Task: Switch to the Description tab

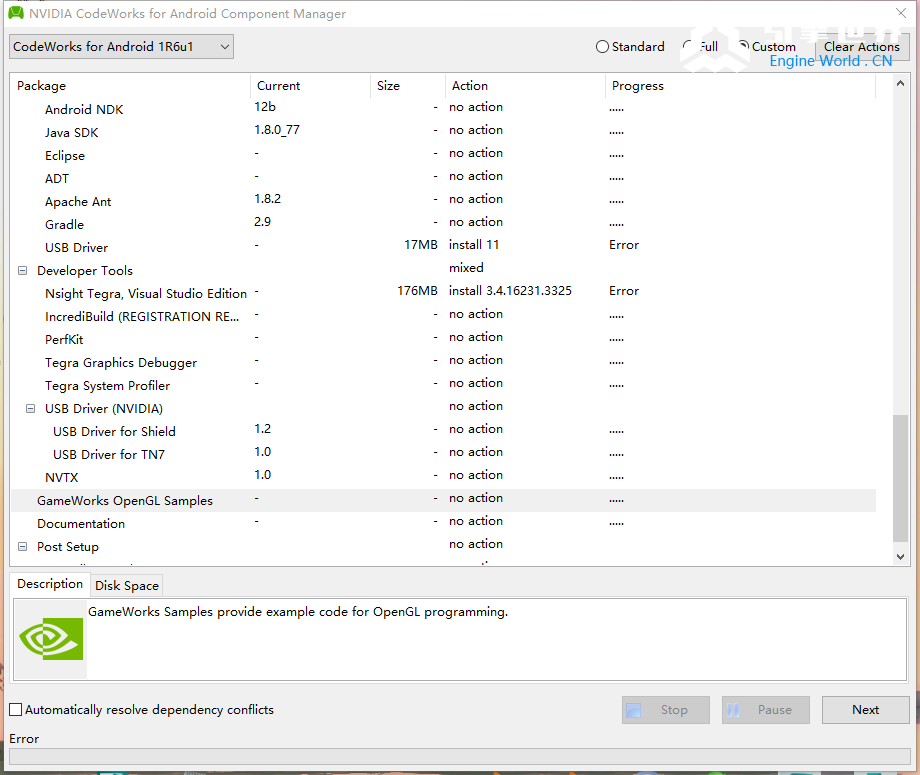Action: [50, 584]
